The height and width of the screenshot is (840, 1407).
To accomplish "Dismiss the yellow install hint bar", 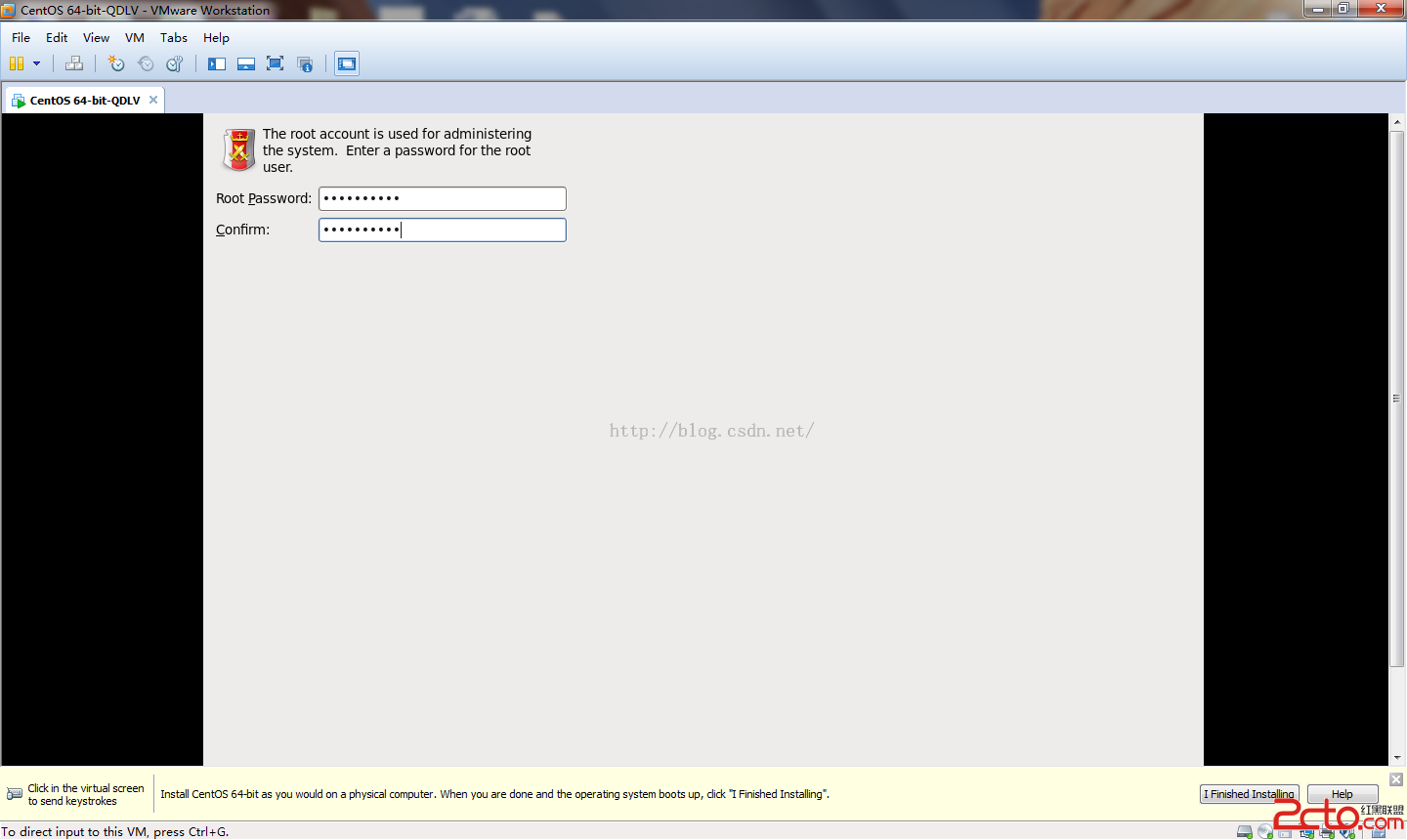I will (x=1396, y=779).
